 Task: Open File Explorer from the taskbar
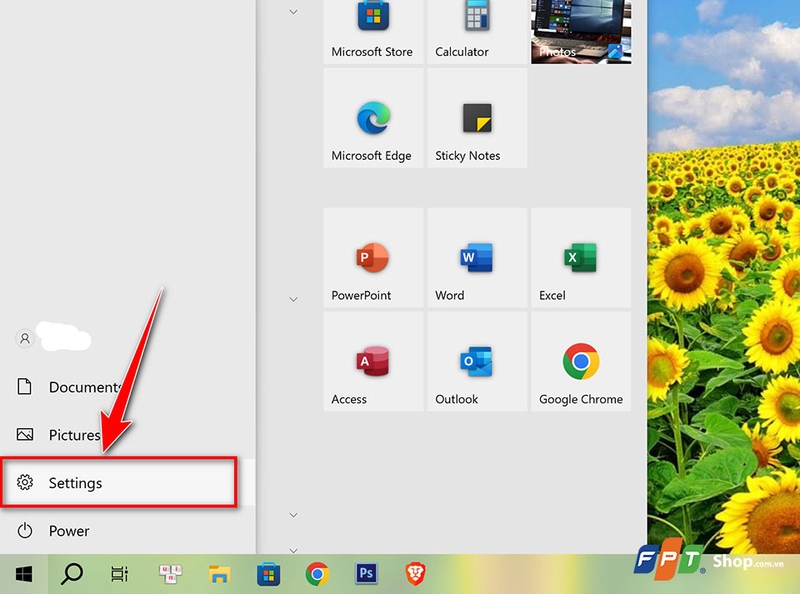click(219, 574)
